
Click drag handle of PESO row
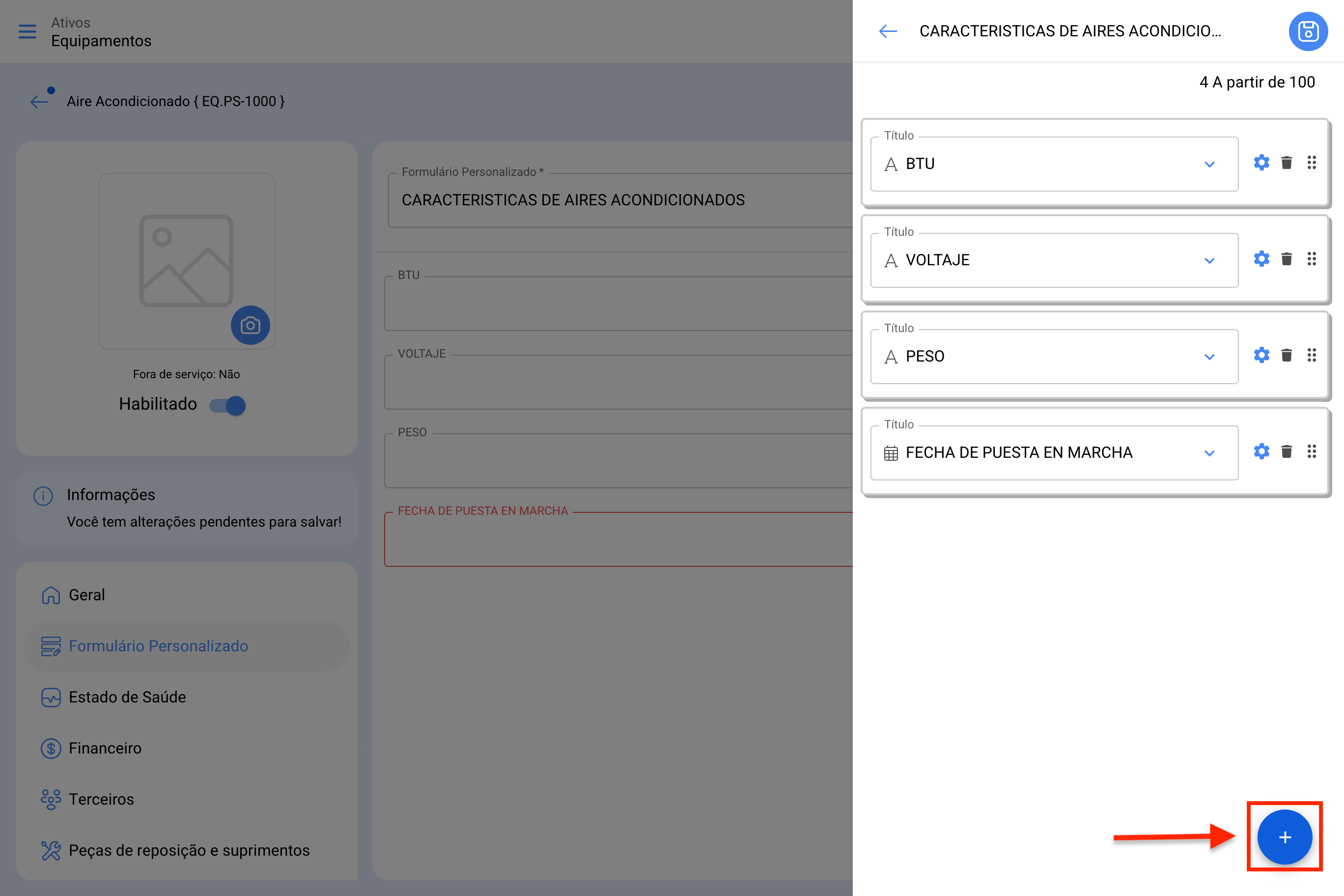pos(1312,356)
